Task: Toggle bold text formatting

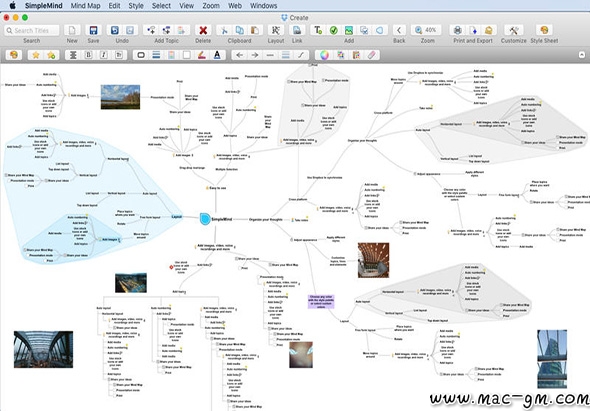Action: click(88, 55)
